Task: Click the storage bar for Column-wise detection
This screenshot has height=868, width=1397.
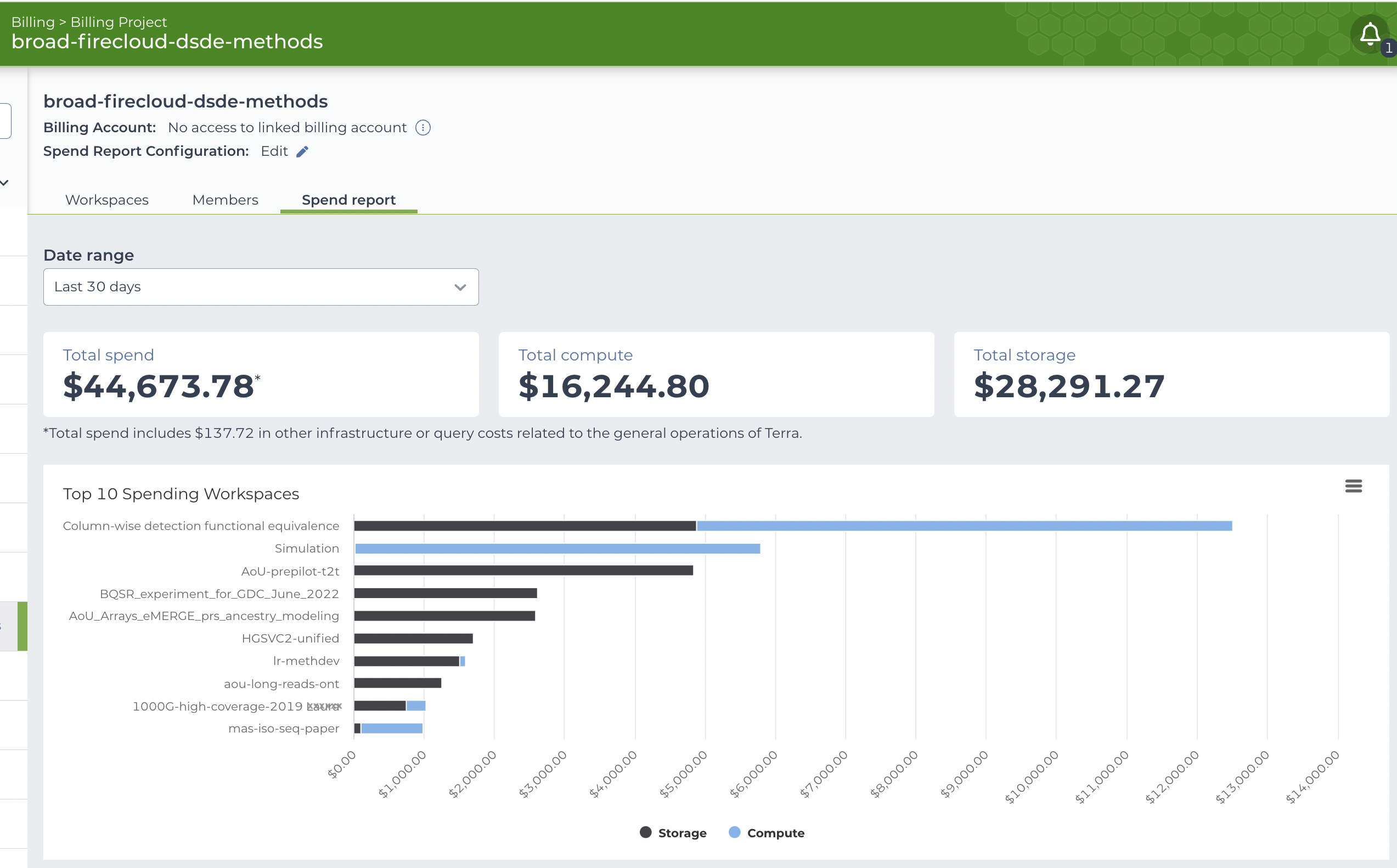Action: [x=525, y=526]
